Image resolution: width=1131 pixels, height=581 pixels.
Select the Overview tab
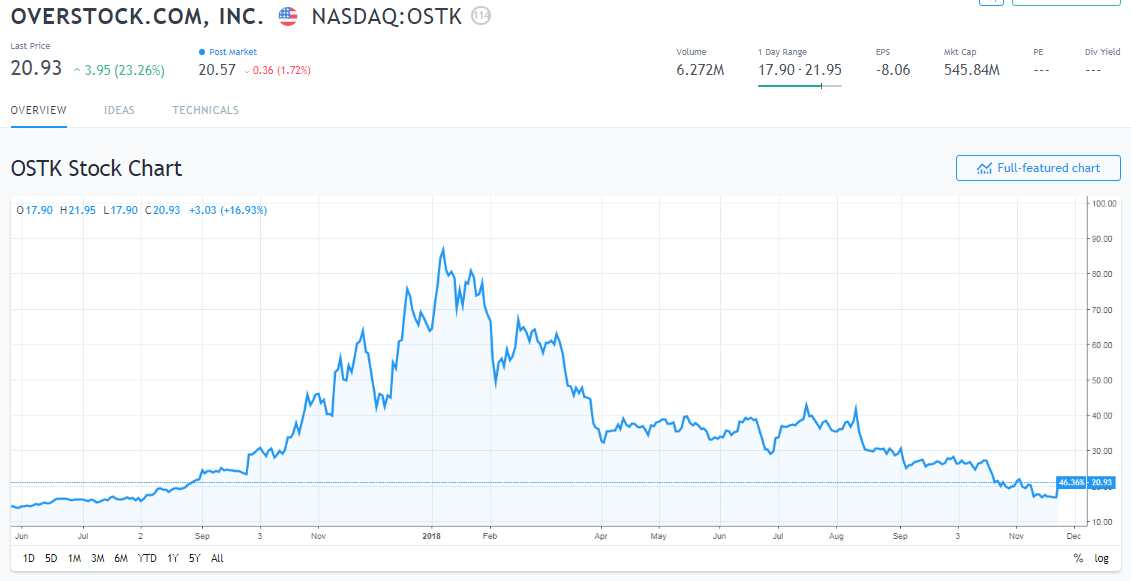(38, 110)
